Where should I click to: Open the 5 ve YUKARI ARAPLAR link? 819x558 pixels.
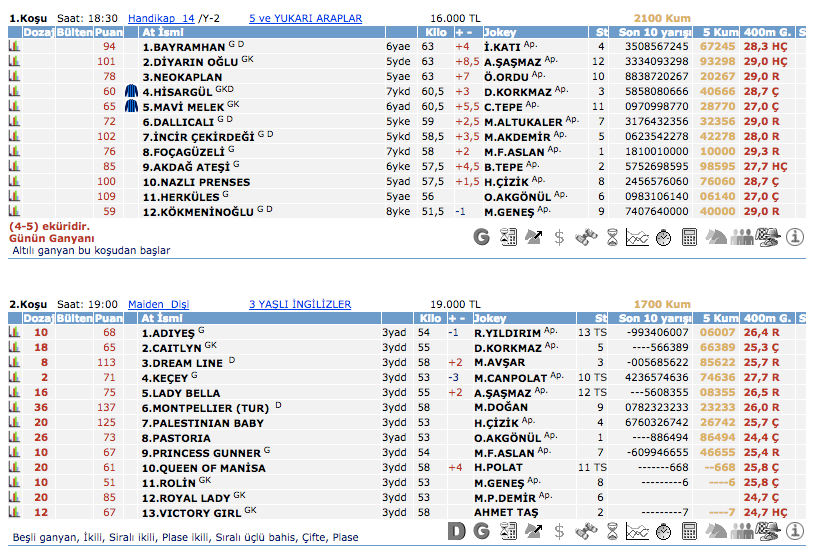tap(305, 19)
